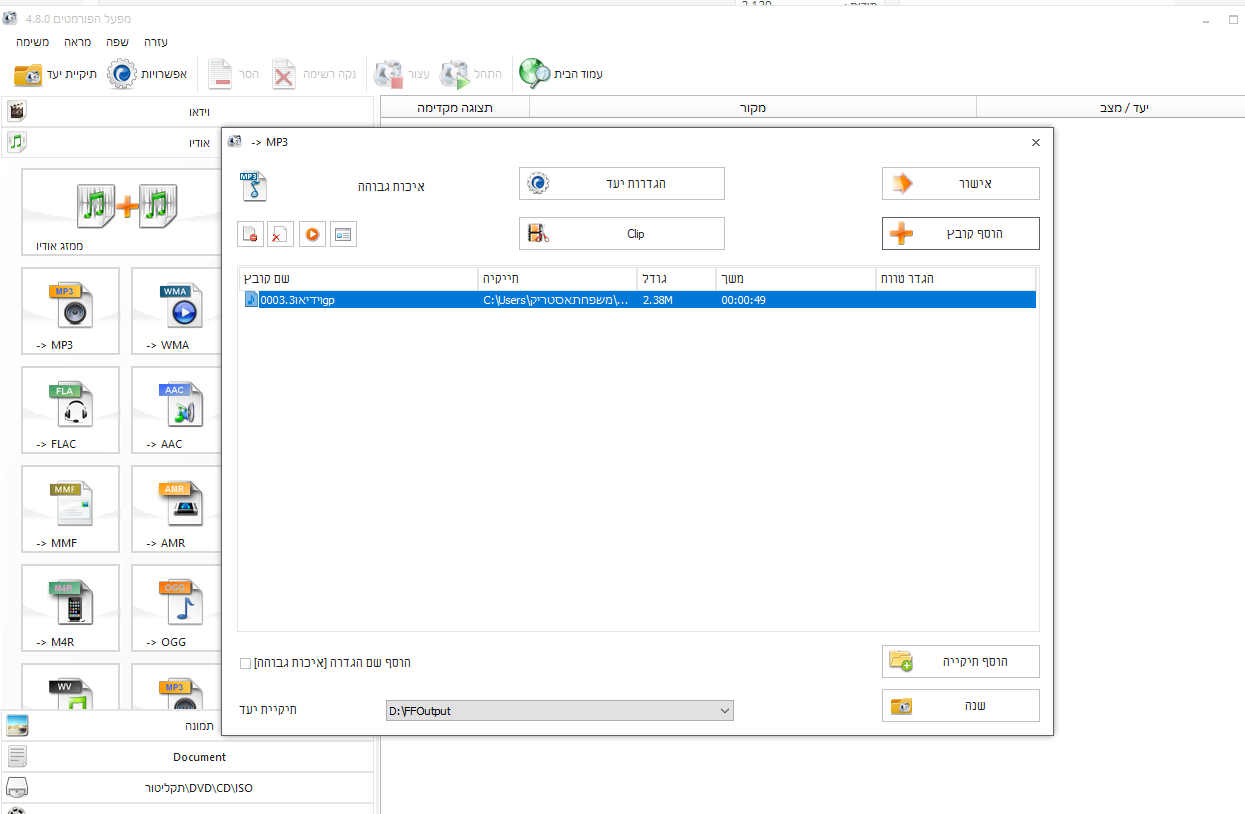Choose the WV format conversion icon
This screenshot has height=814, width=1245.
point(70,688)
